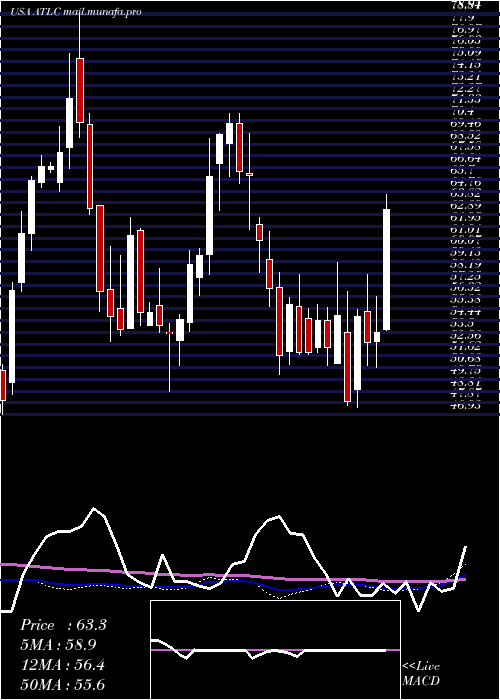
Task: Click inside the Live MACD inset box
Action: tap(275, 650)
